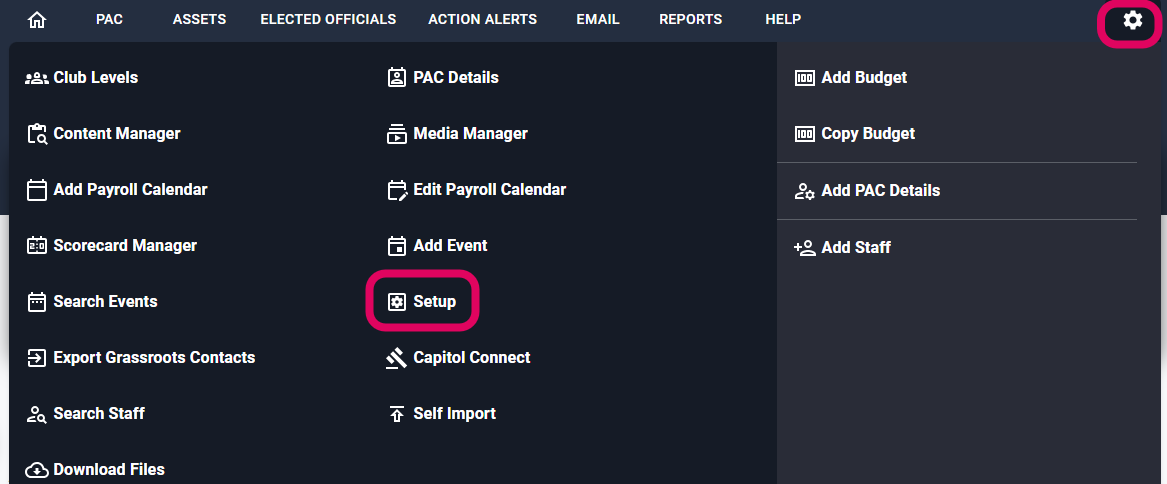Image resolution: width=1167 pixels, height=484 pixels.
Task: Open the settings gear icon
Action: 1132,20
